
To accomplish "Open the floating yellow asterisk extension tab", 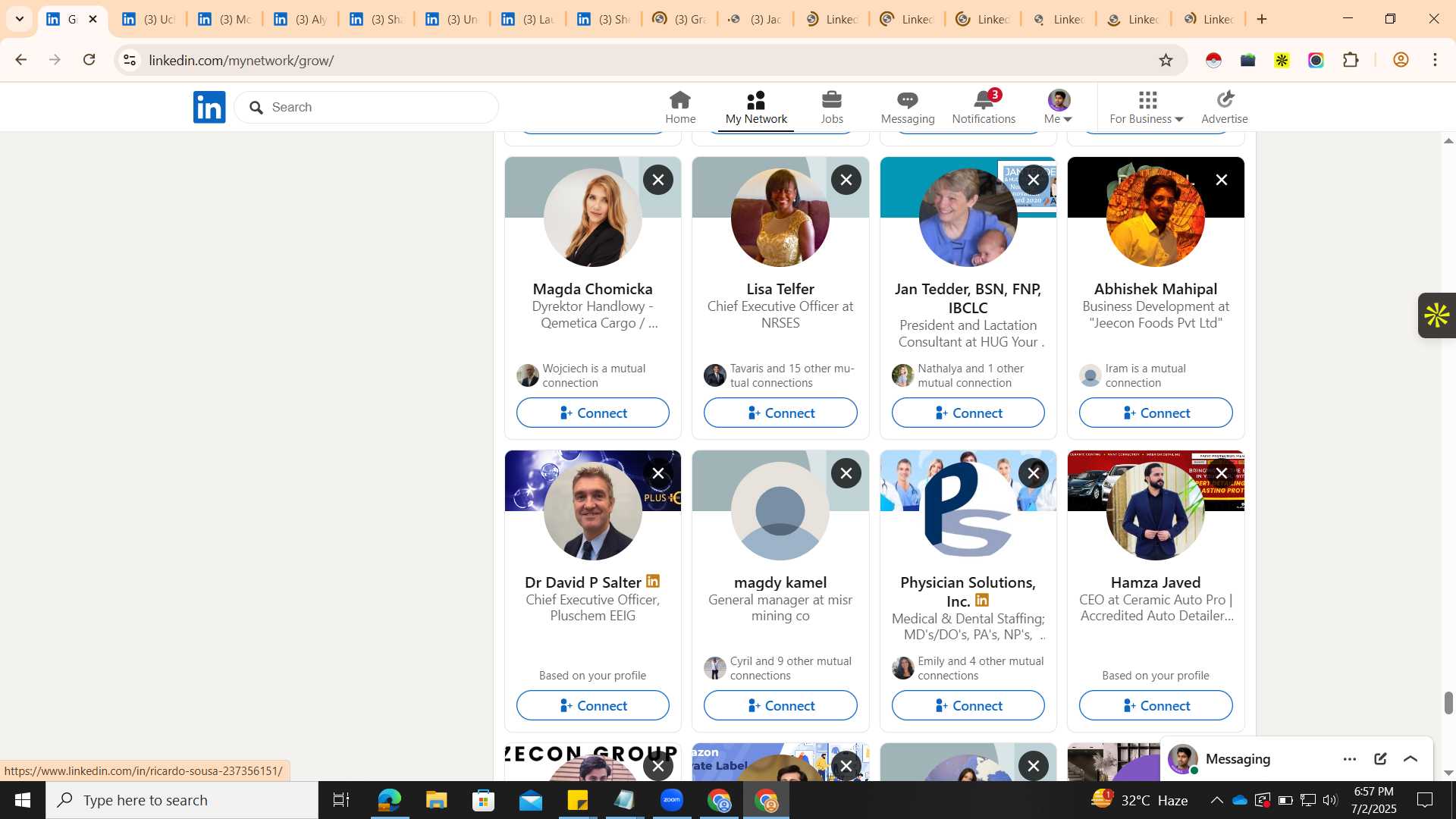I will (1437, 315).
